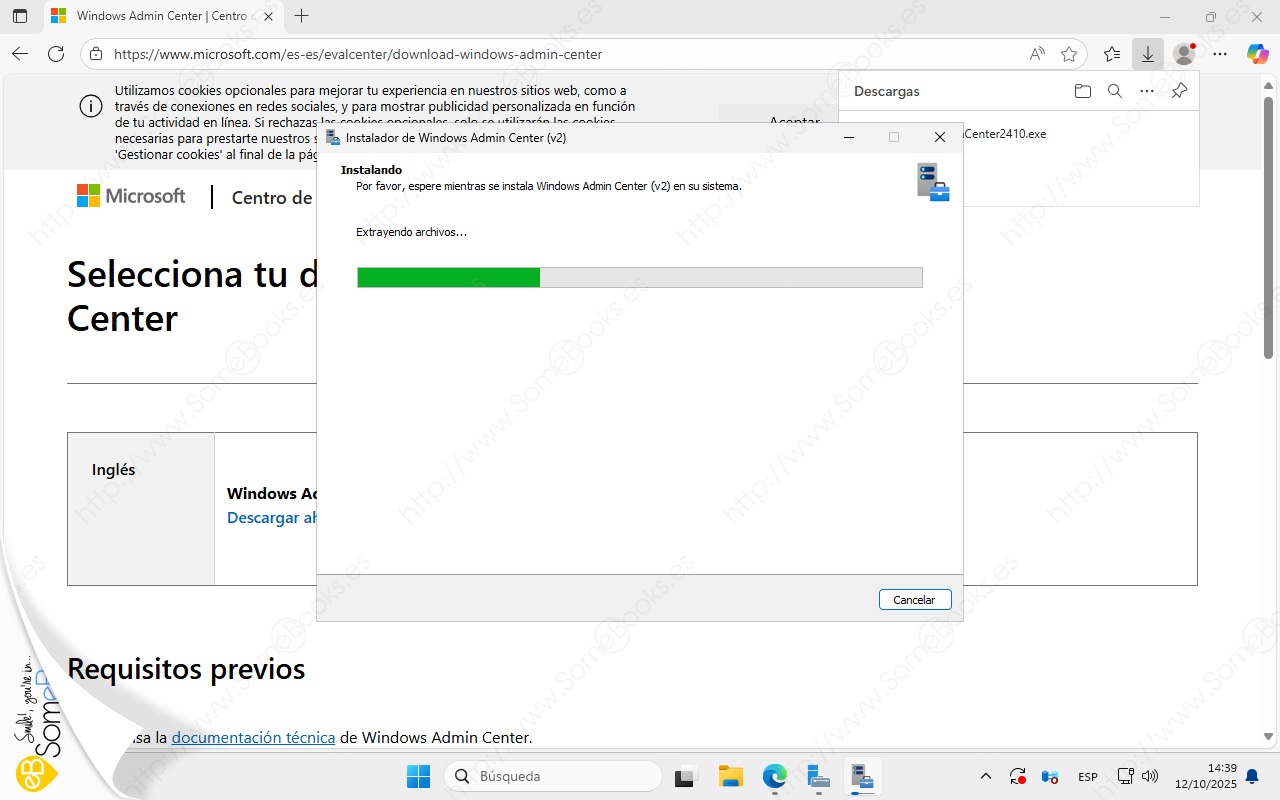Open the tab actions menu icon
Screen dimensions: 1280x800
click(20, 16)
